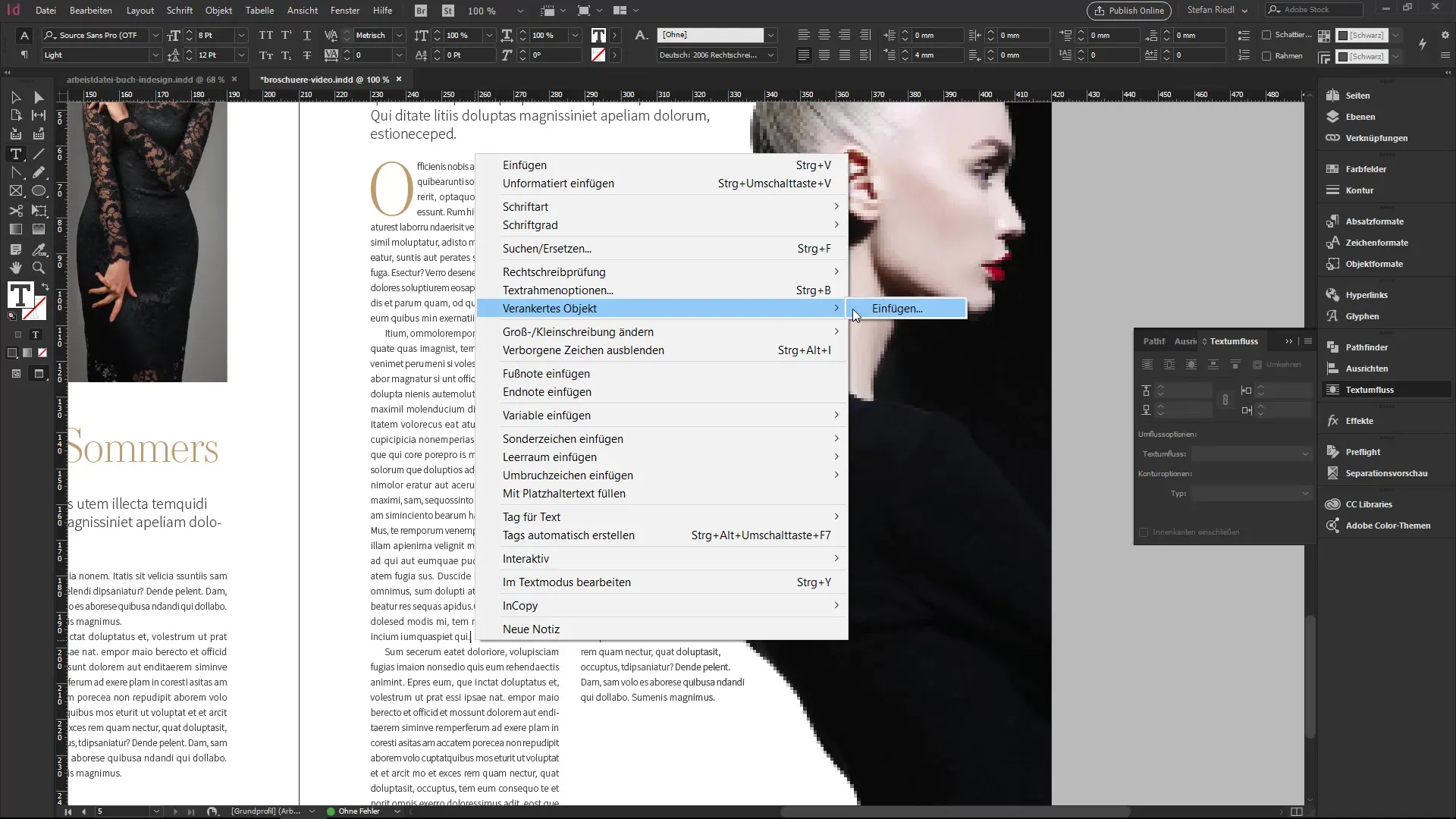1456x819 pixels.
Task: Toggle formatting affects container button
Action: pos(18,334)
